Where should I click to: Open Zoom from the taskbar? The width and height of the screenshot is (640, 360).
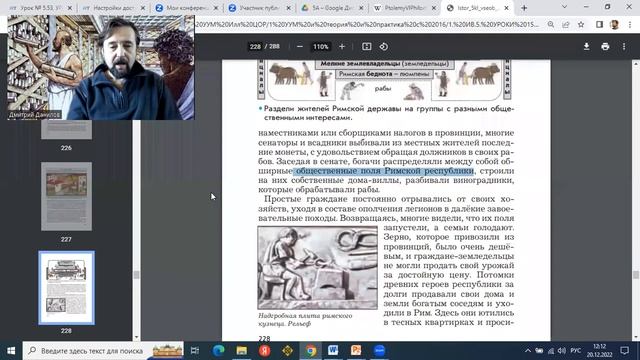[x=379, y=351]
